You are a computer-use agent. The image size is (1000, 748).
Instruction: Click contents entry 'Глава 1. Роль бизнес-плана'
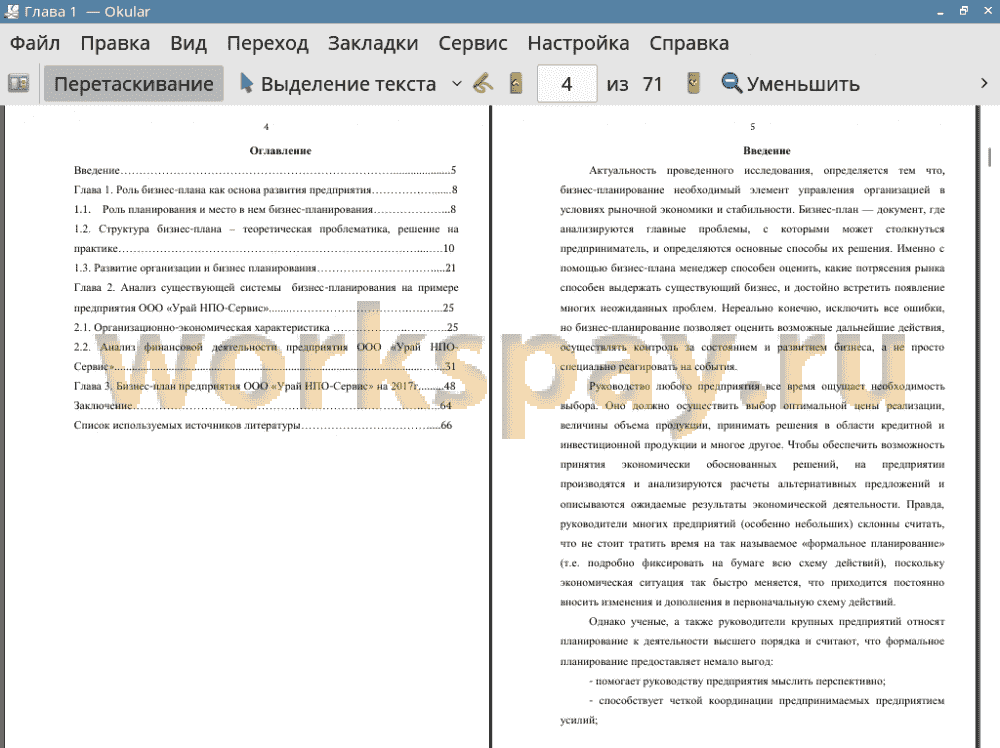pos(265,190)
